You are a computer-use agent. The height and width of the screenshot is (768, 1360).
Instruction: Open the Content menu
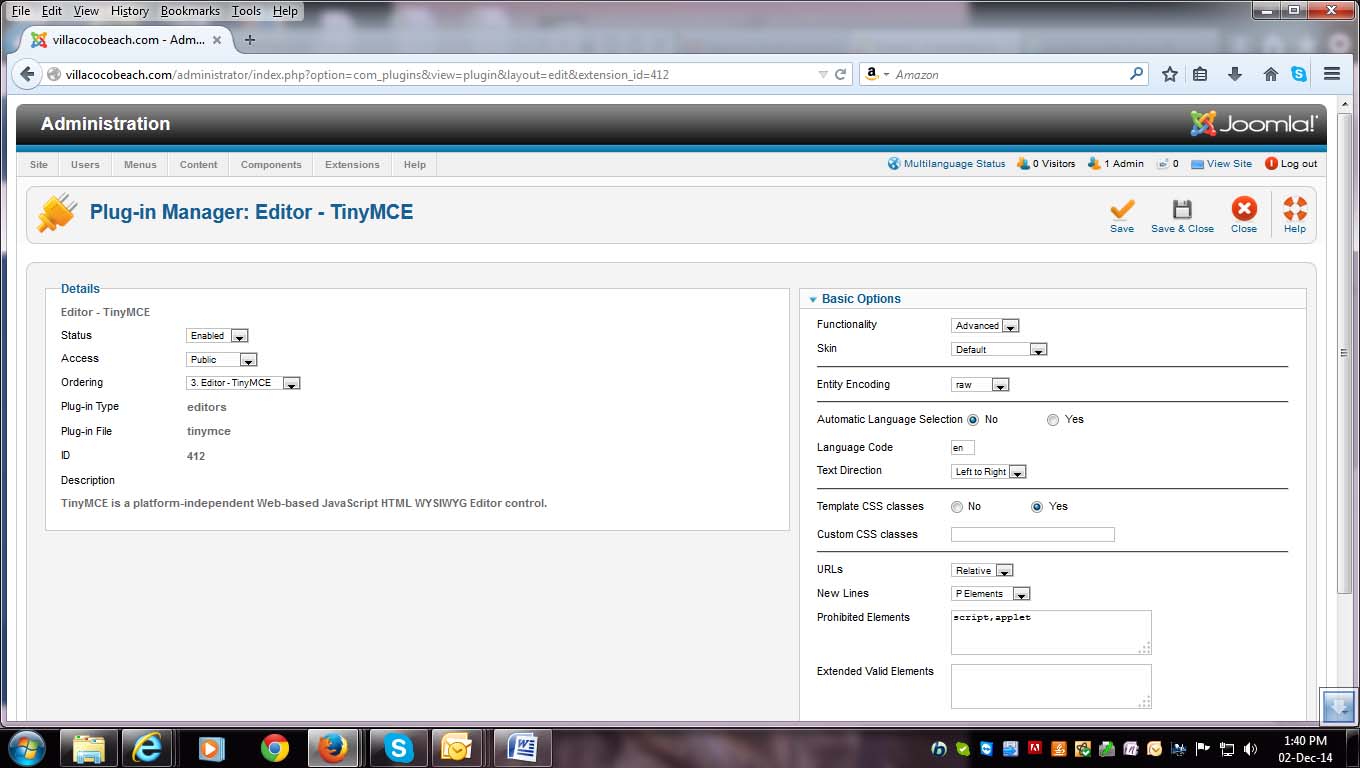[x=199, y=165]
